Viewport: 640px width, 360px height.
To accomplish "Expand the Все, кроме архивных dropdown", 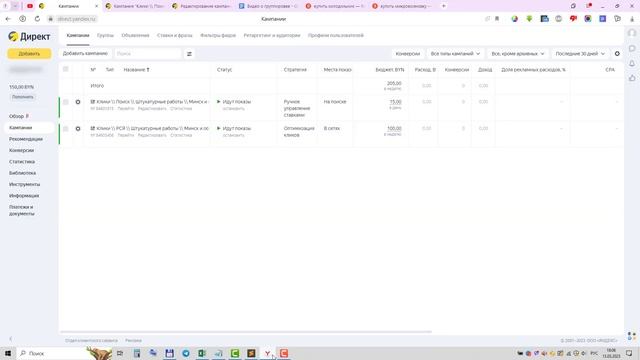I will [518, 54].
